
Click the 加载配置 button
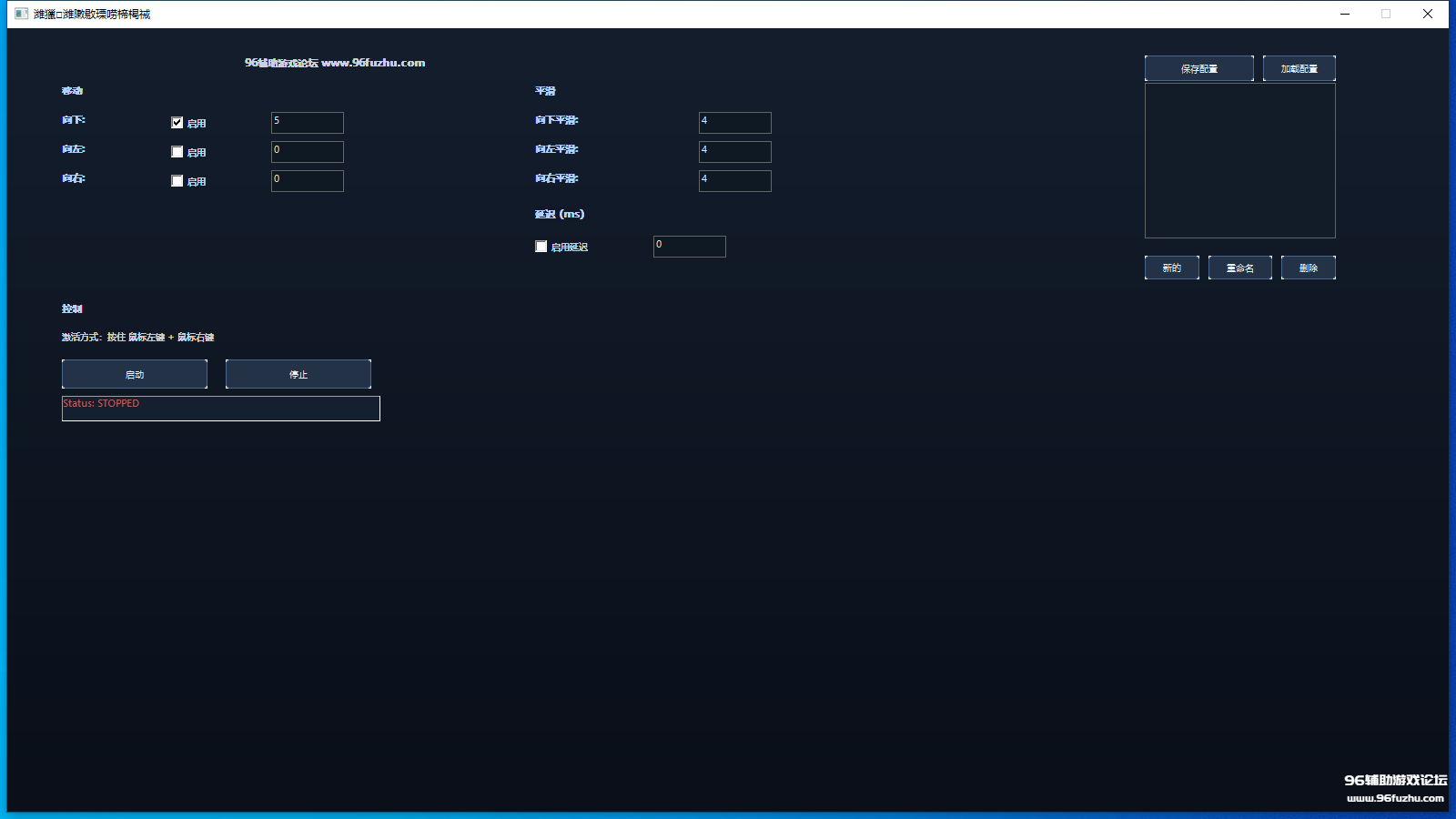(1299, 68)
